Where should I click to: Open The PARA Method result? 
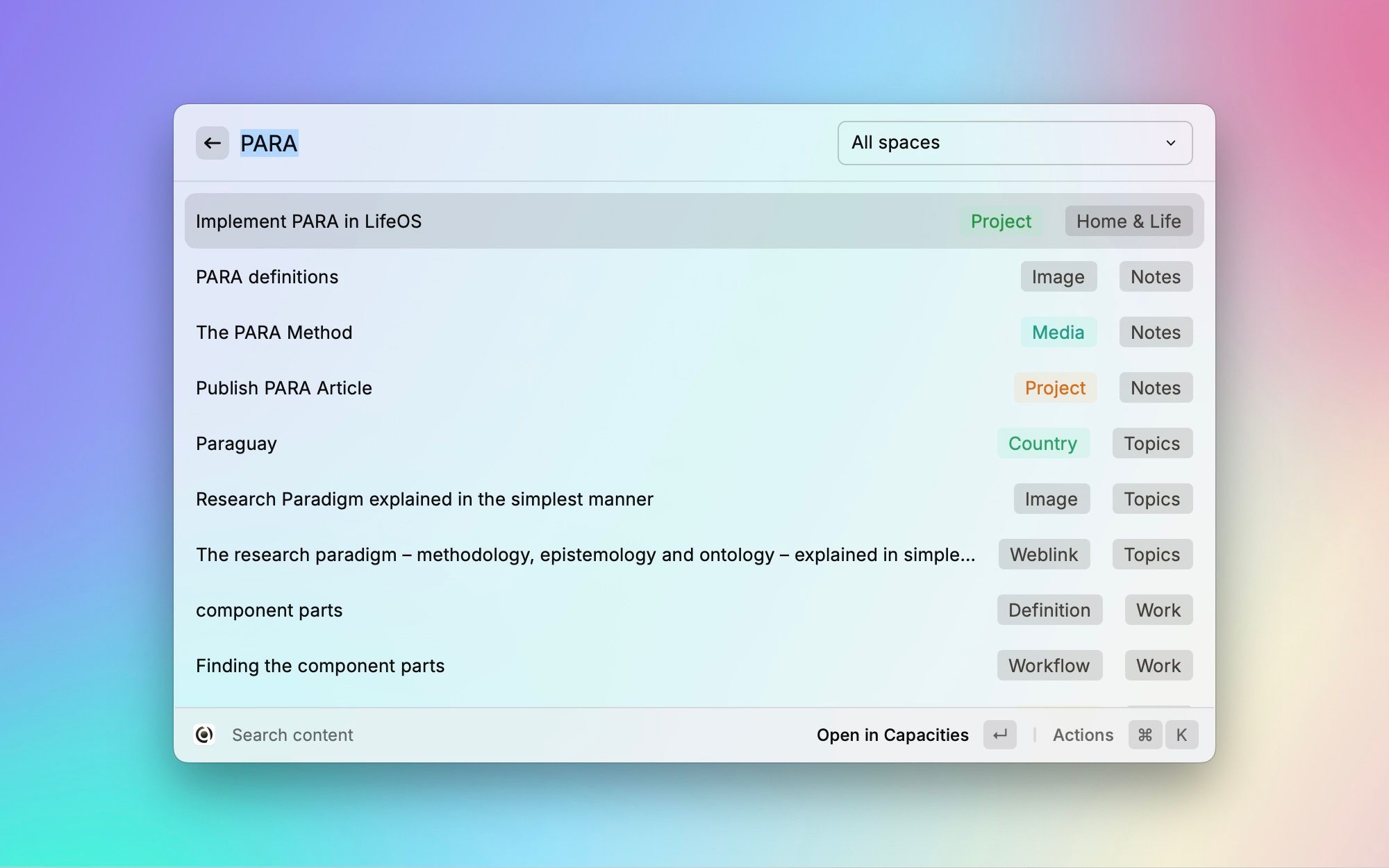click(274, 332)
